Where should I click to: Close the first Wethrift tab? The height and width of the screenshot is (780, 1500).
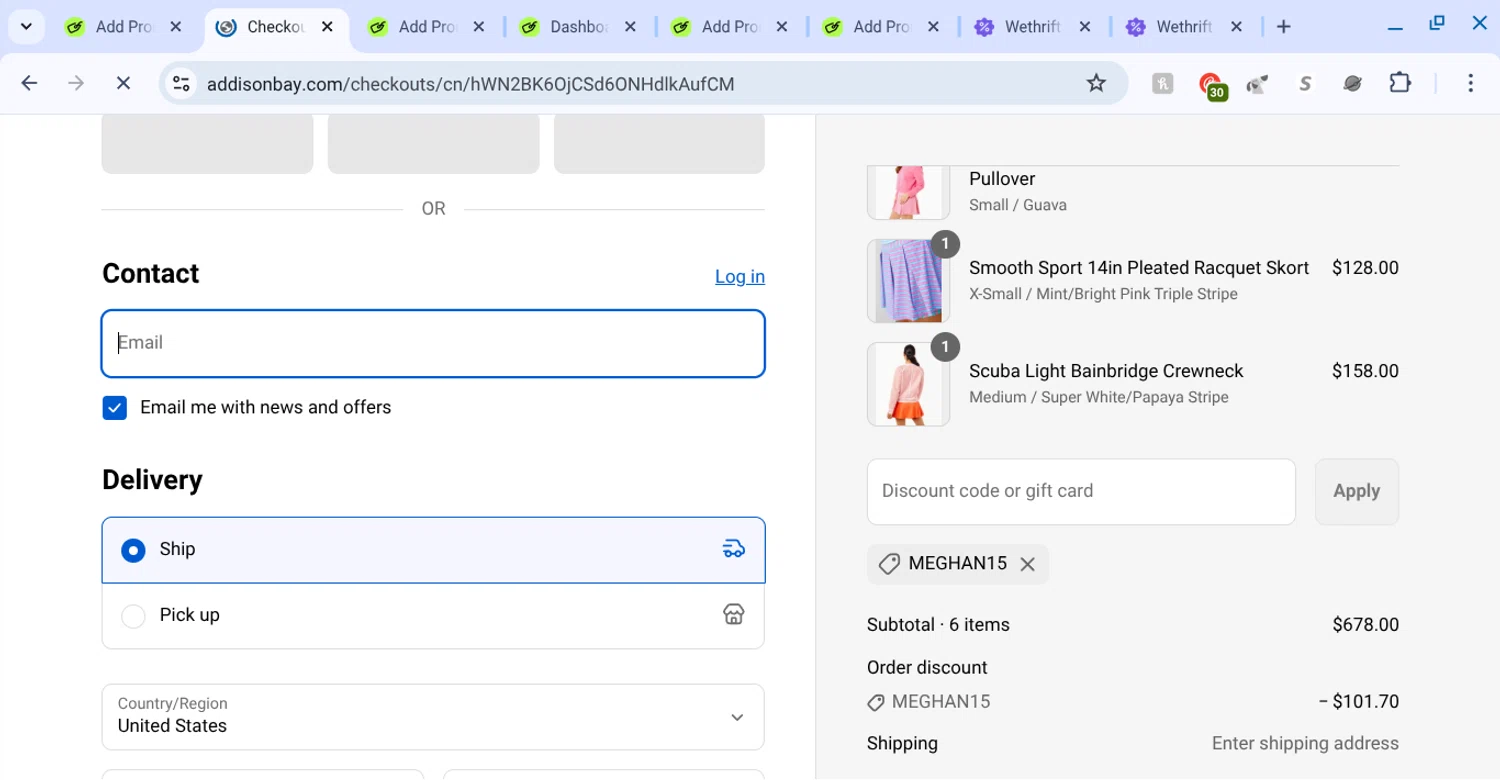1085,27
